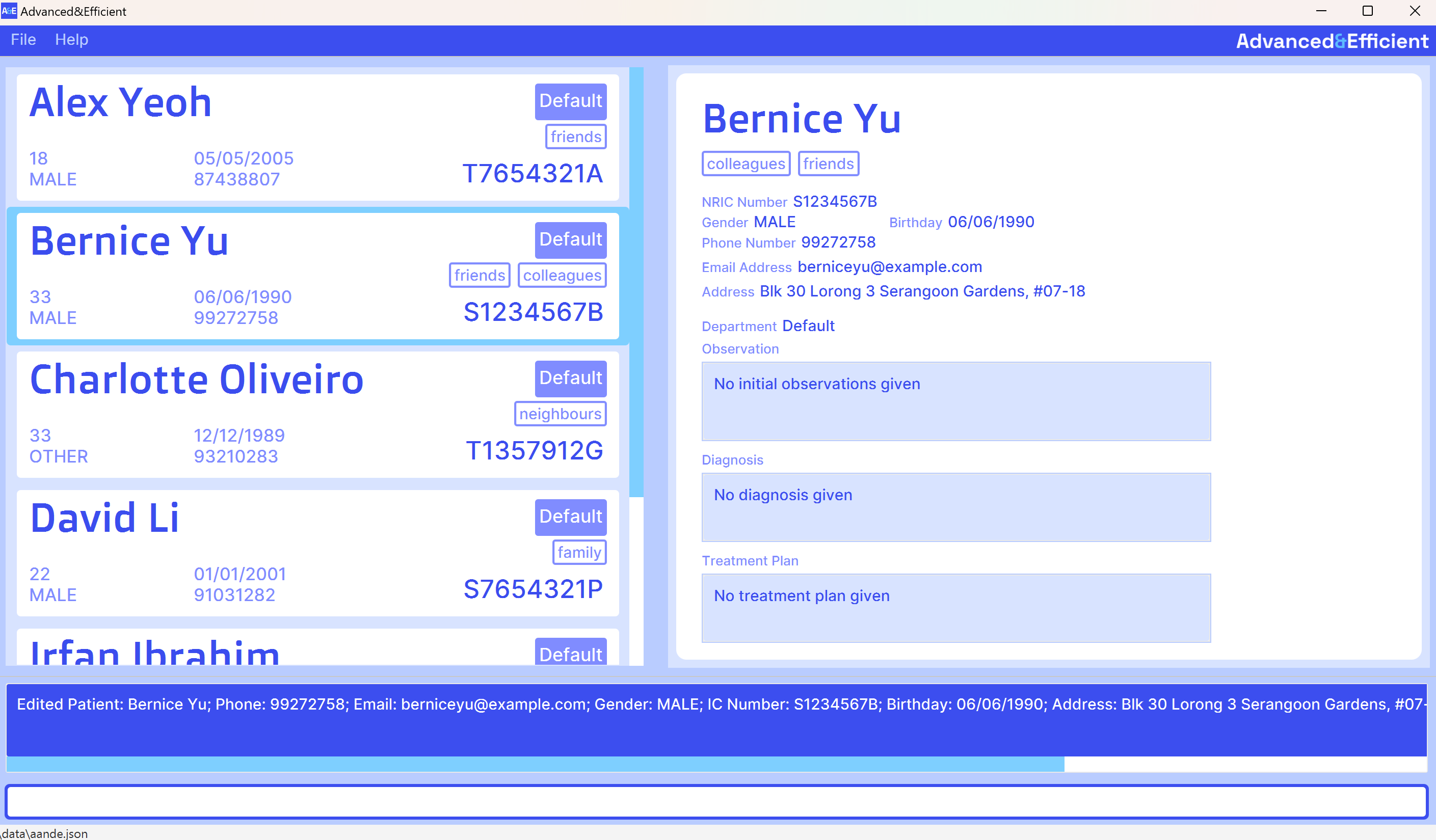Click the Diagnosis text box
This screenshot has height=840, width=1436.
click(x=955, y=507)
